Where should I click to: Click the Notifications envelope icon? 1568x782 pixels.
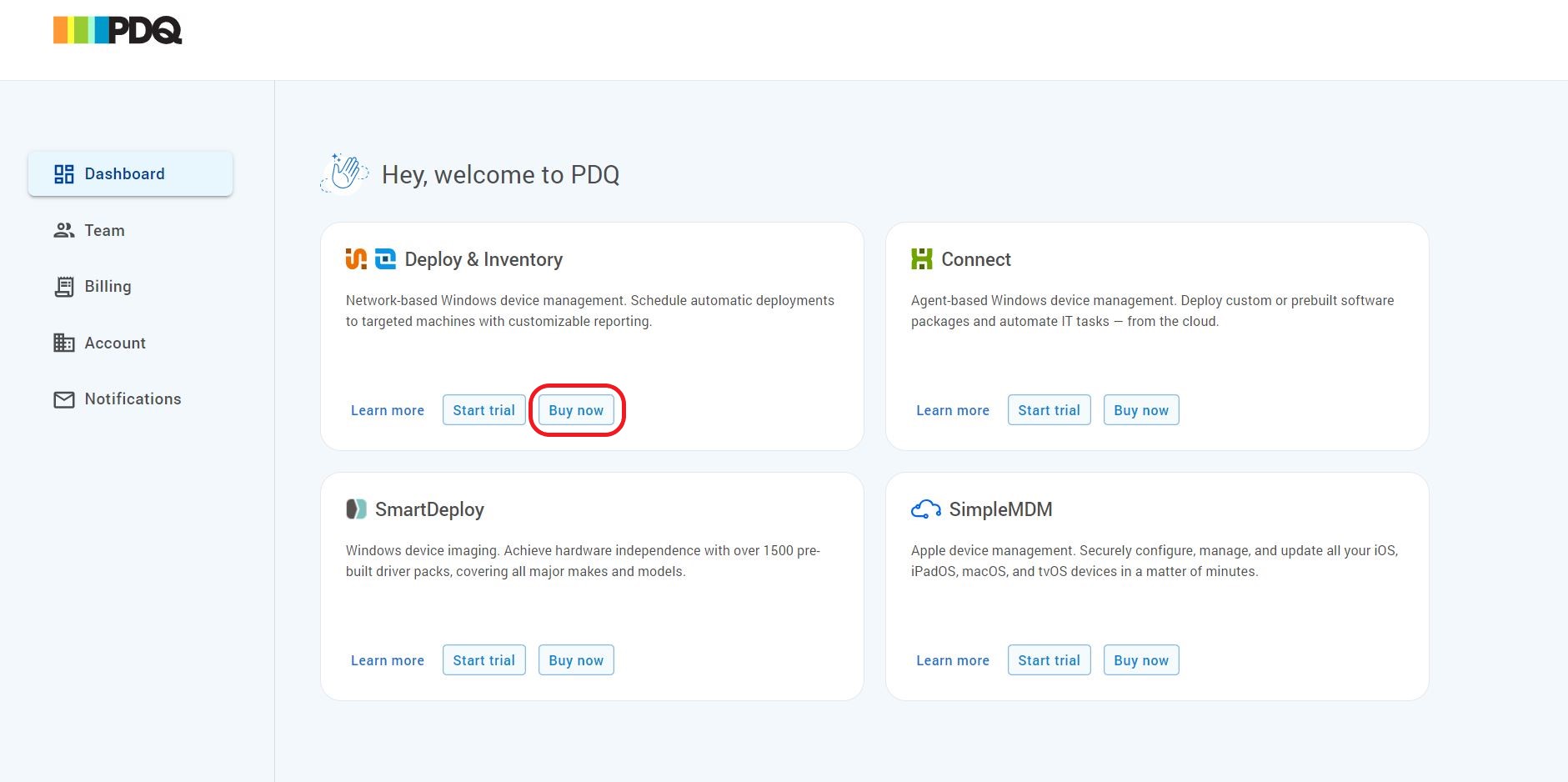63,399
